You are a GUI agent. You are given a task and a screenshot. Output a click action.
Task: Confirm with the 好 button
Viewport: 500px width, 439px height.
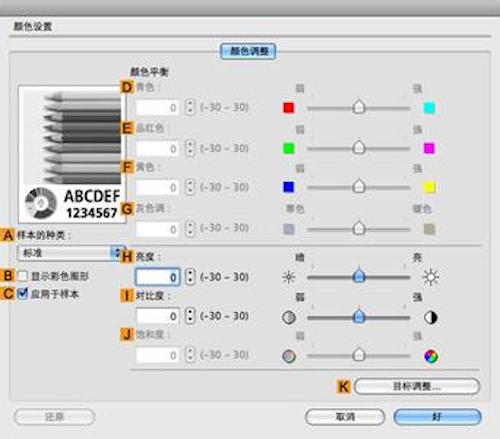coord(437,417)
